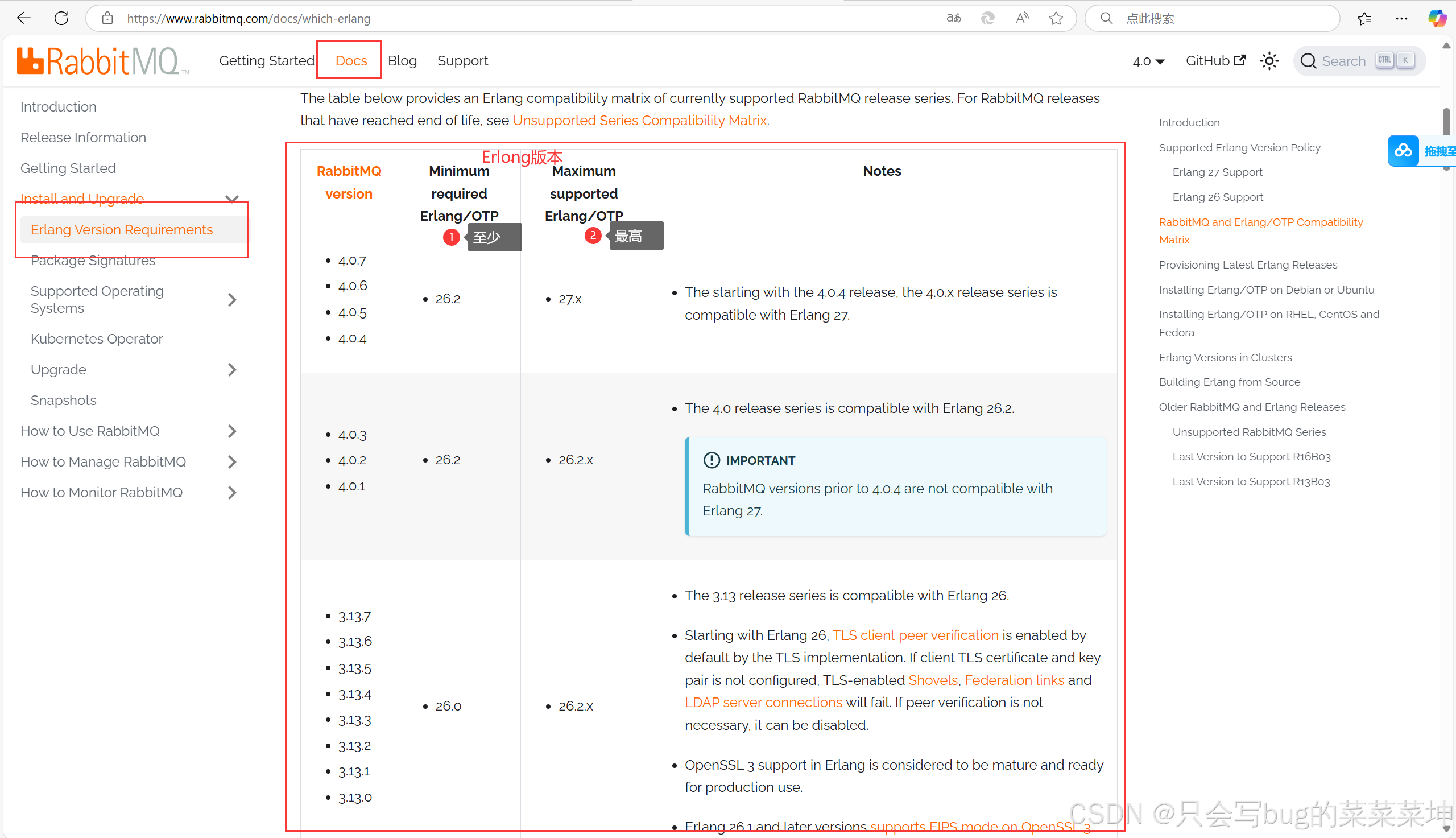This screenshot has width=1456, height=838.
Task: Expand the Upgrade sidebar section
Action: (x=232, y=369)
